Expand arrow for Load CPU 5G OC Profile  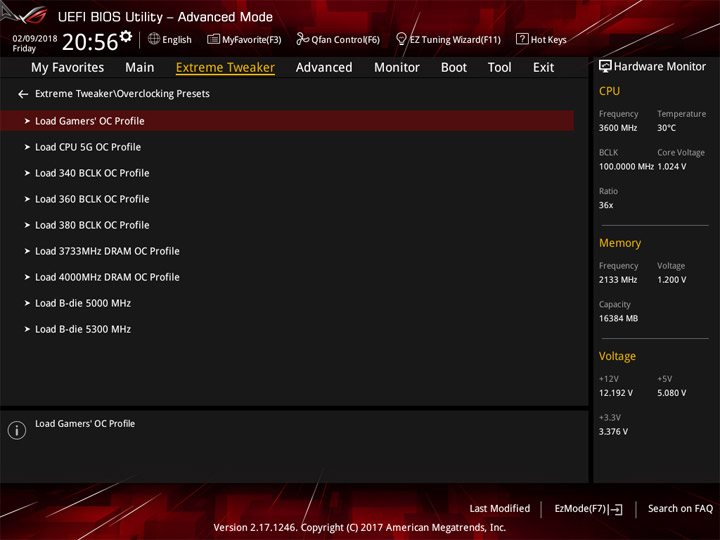(27, 147)
